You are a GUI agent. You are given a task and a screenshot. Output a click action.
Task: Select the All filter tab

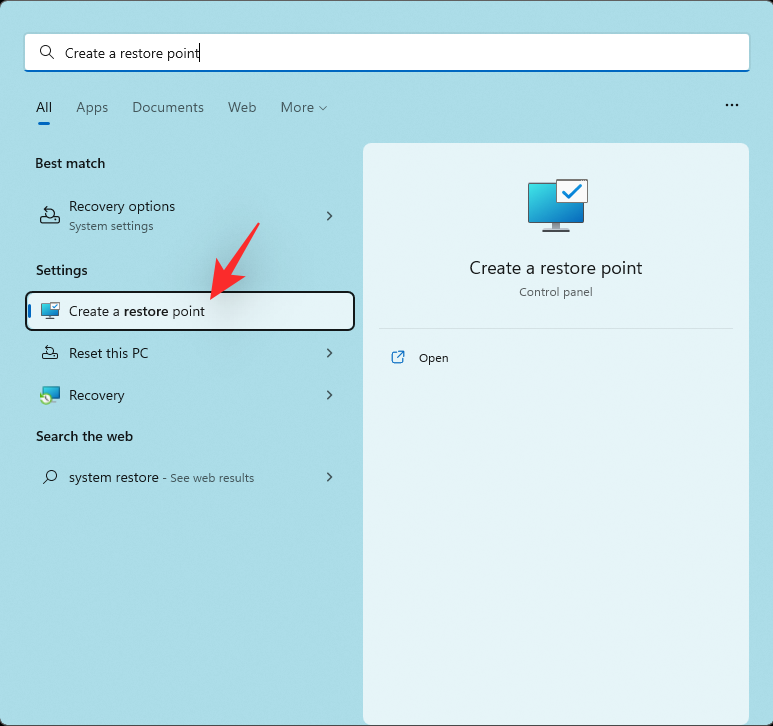pyautogui.click(x=44, y=107)
